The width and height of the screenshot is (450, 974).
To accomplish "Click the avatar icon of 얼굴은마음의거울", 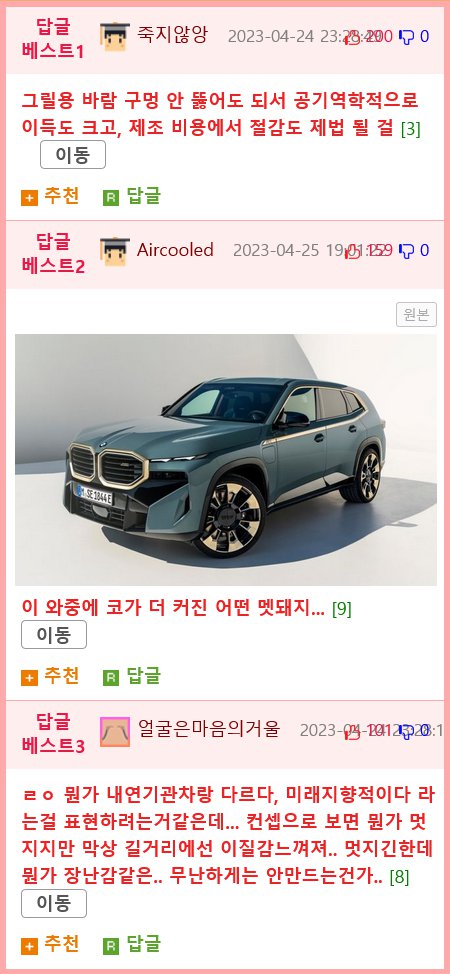I will pyautogui.click(x=114, y=731).
